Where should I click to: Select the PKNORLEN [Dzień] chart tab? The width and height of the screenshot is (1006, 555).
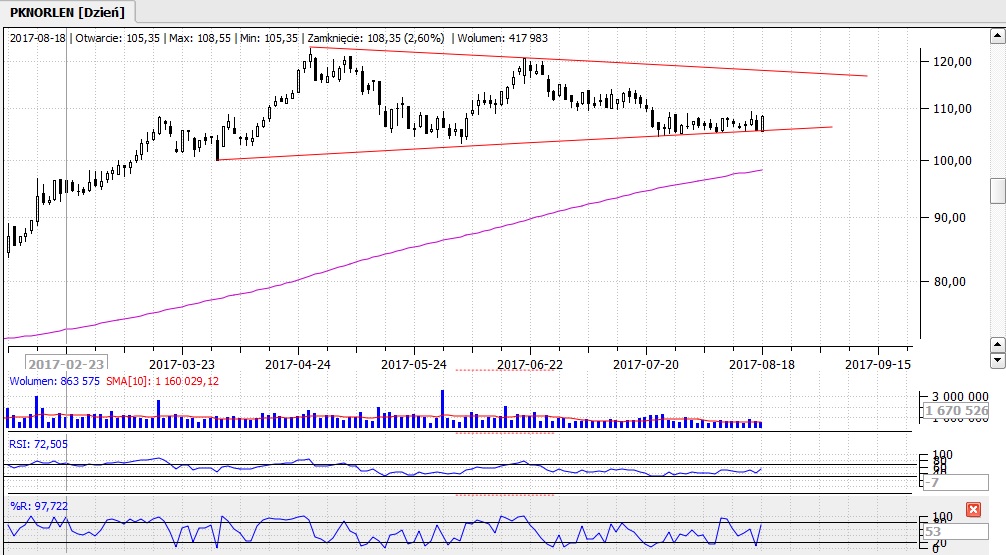coord(66,11)
